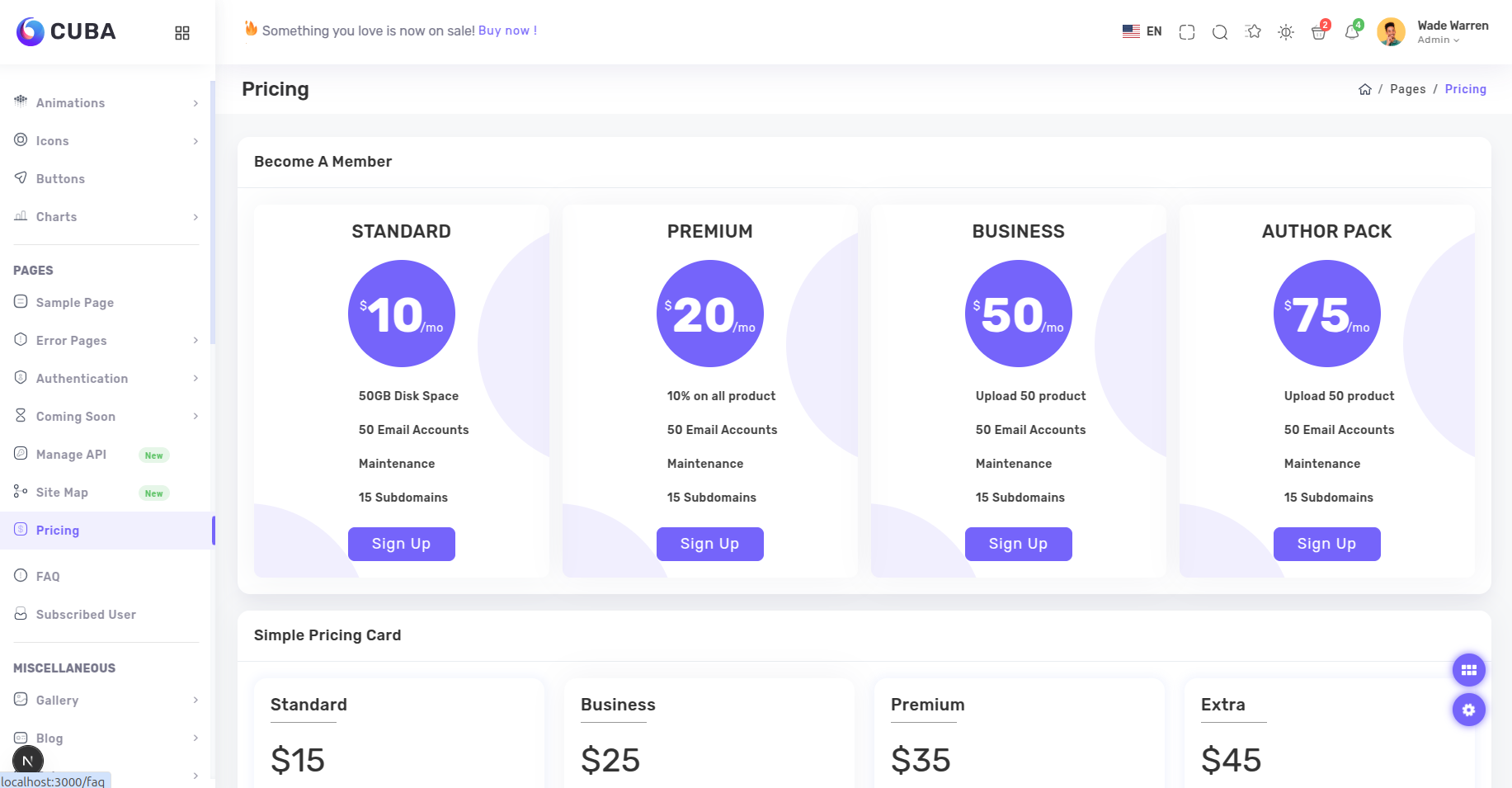The image size is (1512, 788).
Task: Open the purple settings gear floating button
Action: 1468,710
